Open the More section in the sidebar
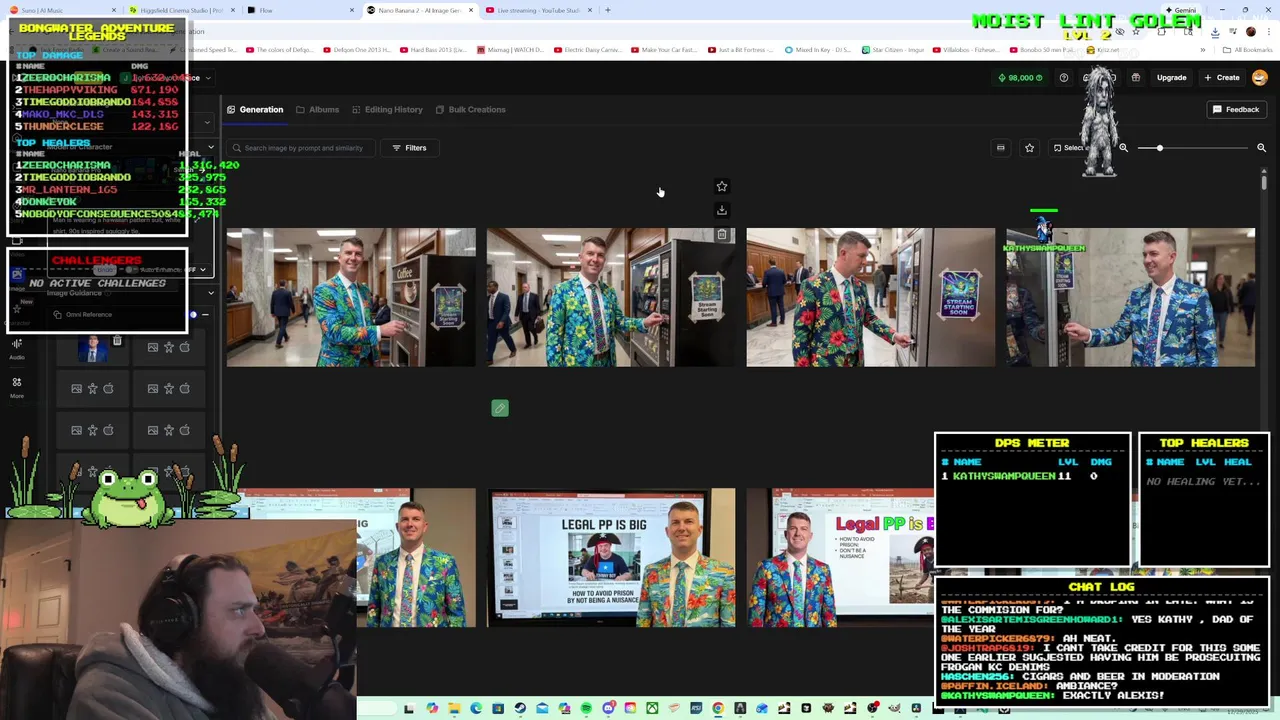 [x=17, y=387]
